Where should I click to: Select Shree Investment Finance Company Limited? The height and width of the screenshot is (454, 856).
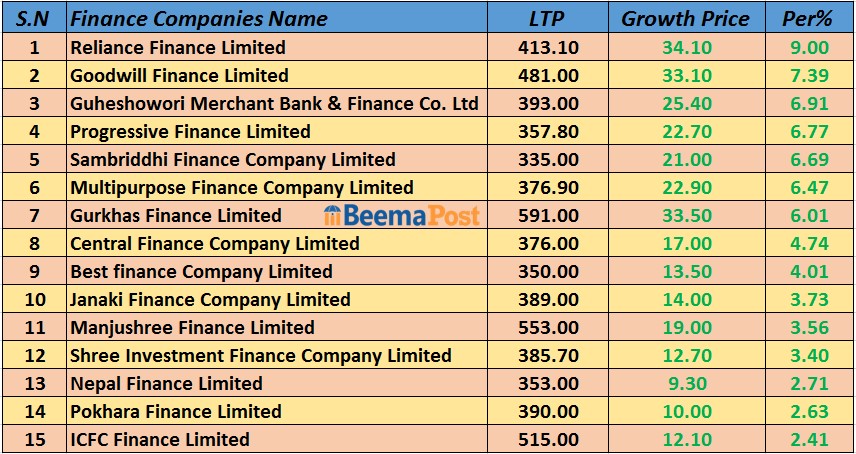pos(260,355)
